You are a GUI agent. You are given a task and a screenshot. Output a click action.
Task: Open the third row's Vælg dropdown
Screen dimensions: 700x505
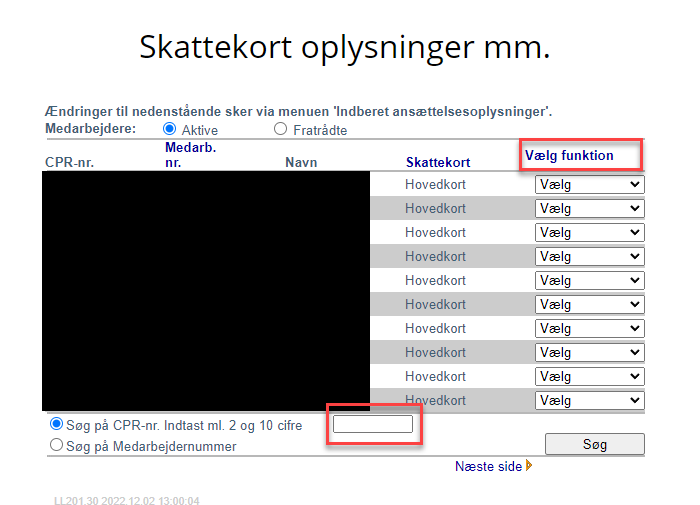[589, 233]
